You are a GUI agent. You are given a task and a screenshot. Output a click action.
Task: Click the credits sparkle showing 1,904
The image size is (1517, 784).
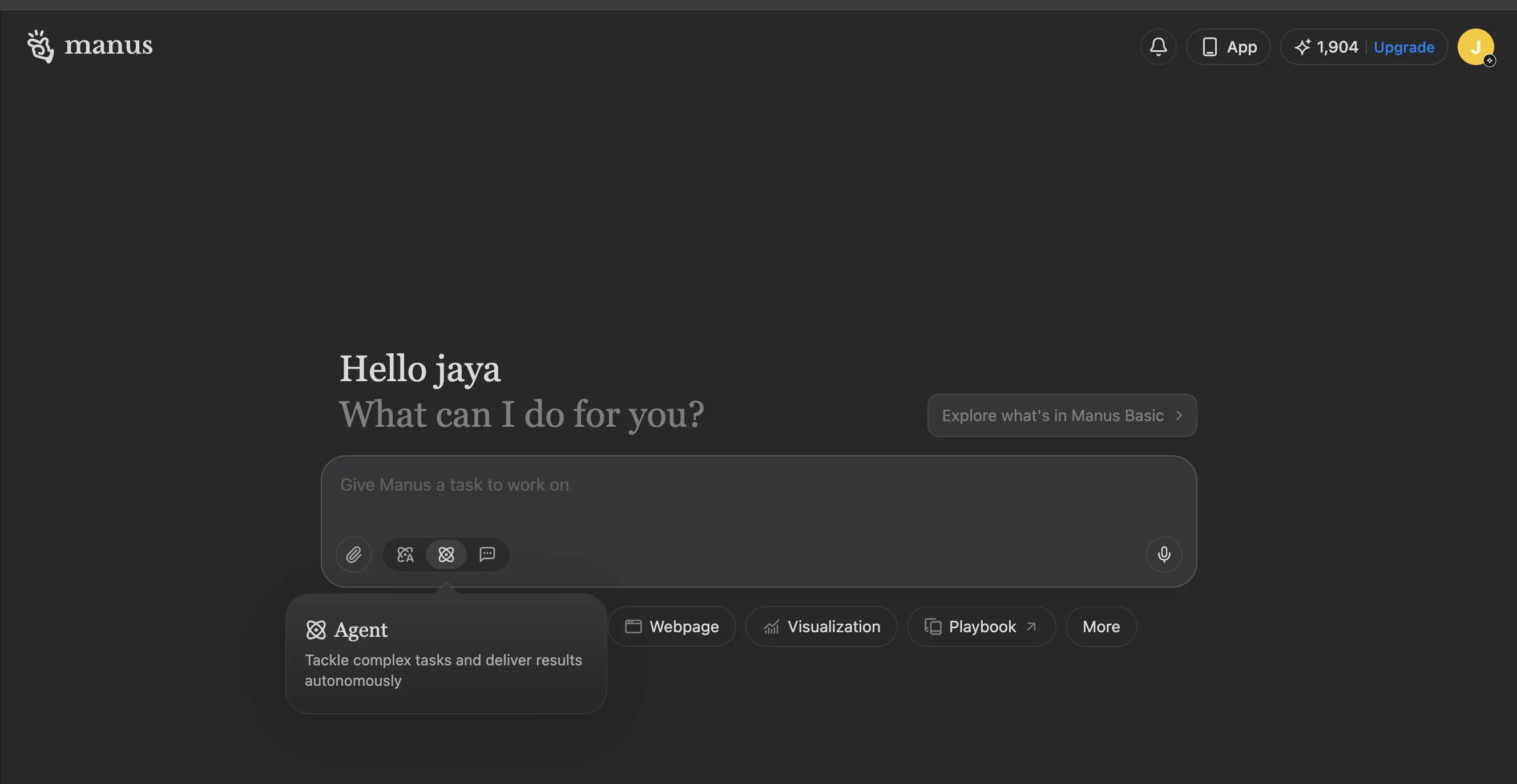pos(1326,46)
